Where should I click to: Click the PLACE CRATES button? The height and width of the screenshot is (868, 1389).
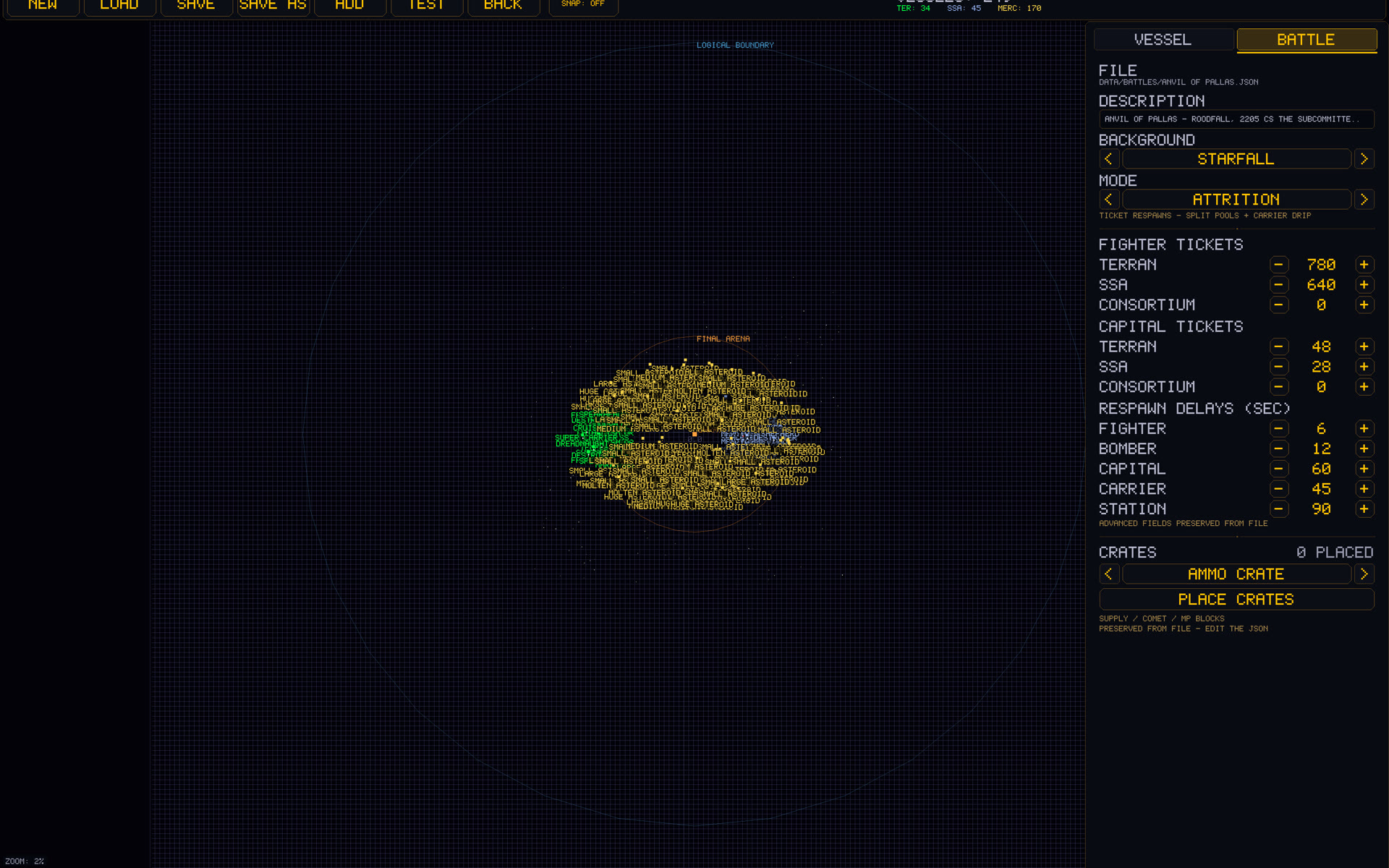(x=1236, y=600)
